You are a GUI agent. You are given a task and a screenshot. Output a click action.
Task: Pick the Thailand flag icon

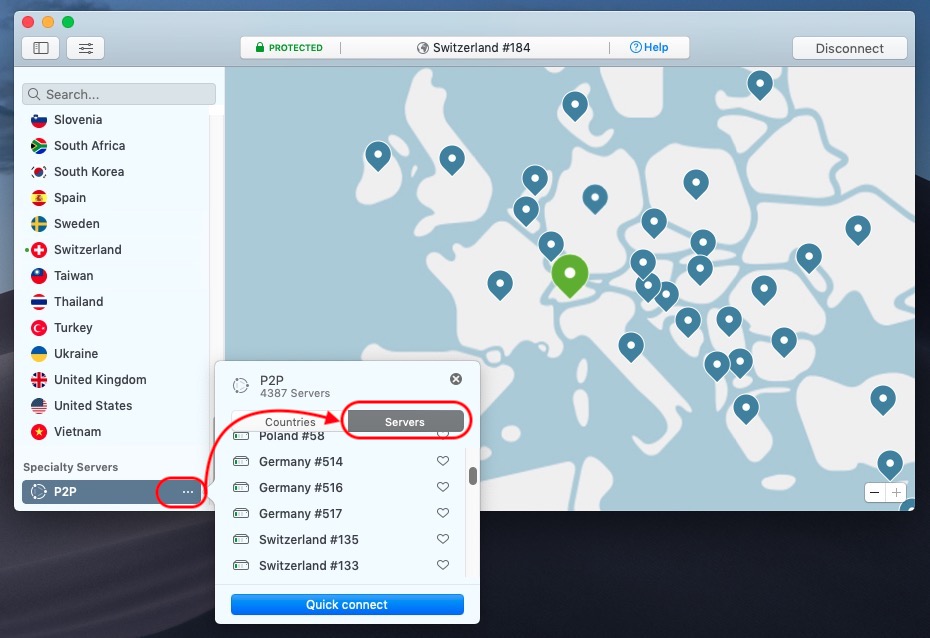(39, 302)
